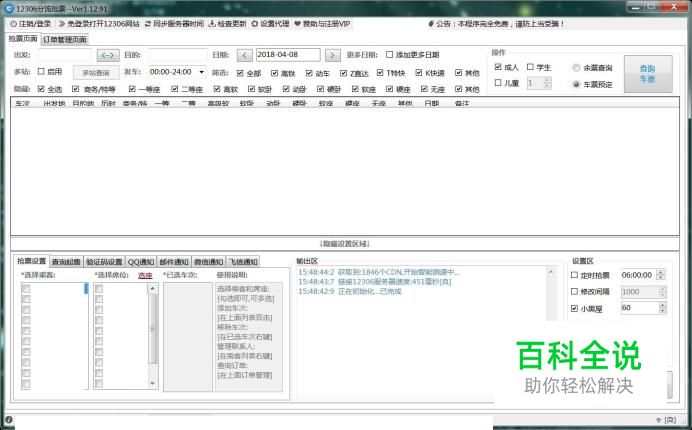This screenshot has height=430, width=692.
Task: Open 12306 website without login
Action: [x=99, y=24]
